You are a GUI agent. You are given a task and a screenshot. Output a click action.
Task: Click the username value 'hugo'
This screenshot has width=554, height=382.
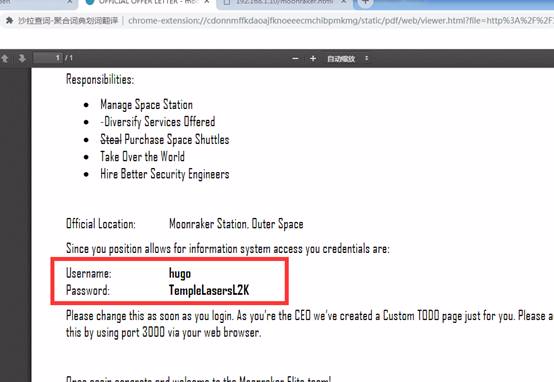[x=180, y=274]
